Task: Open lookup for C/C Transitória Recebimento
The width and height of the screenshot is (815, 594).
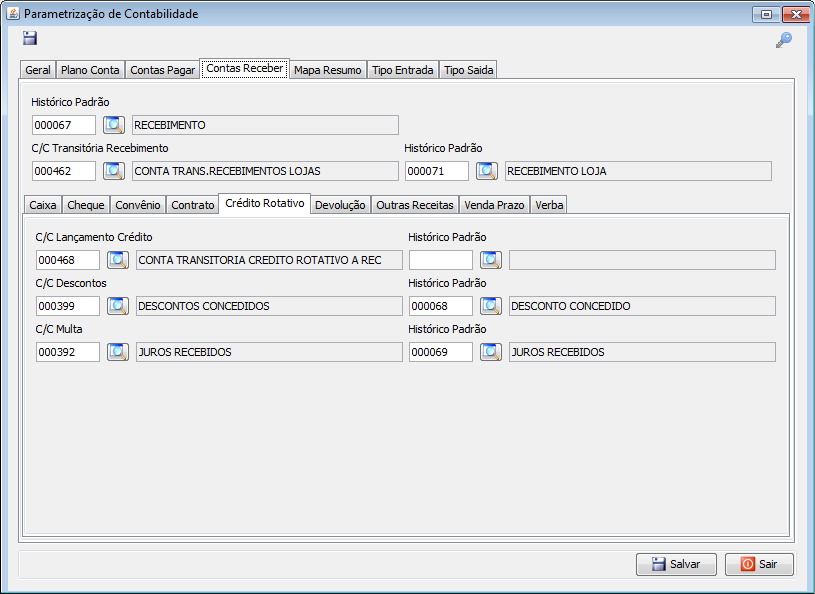Action: 114,171
